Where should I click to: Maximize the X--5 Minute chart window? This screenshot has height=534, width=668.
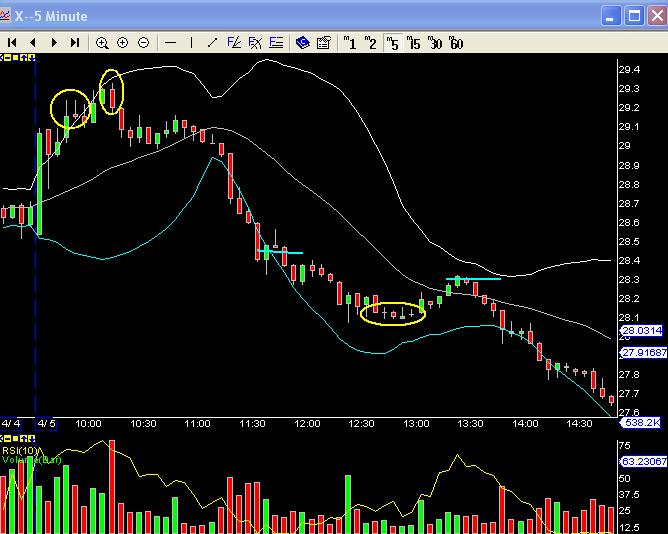click(634, 16)
